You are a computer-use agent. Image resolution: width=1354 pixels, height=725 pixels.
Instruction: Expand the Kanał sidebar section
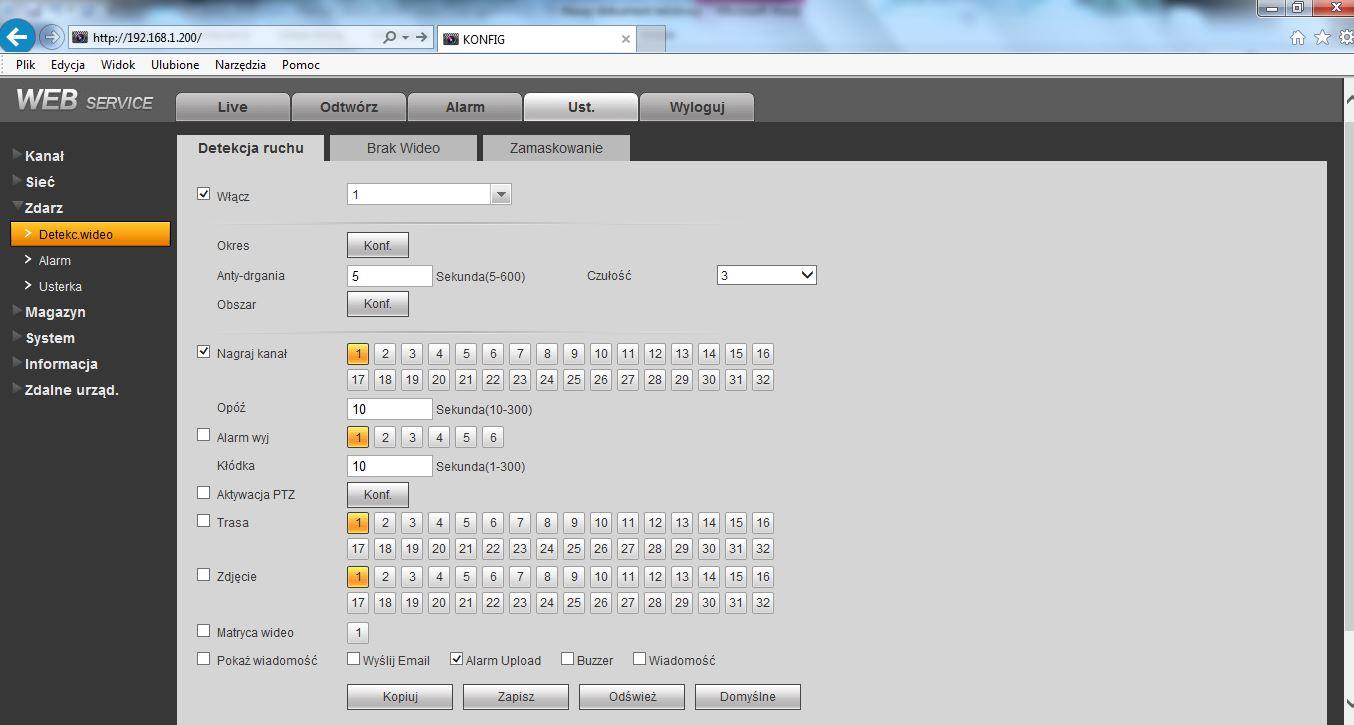[44, 156]
